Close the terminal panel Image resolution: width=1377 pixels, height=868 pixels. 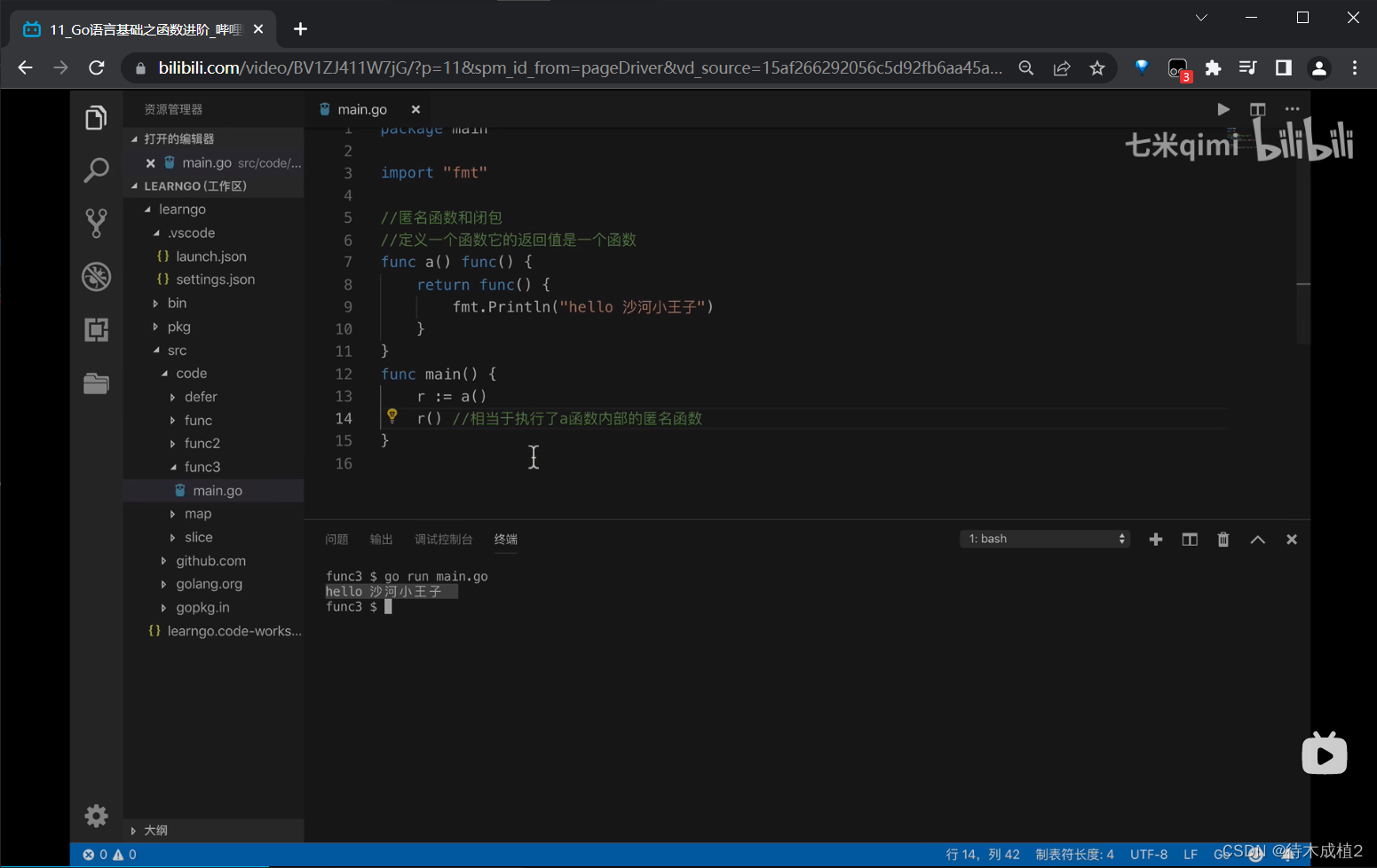point(1292,540)
